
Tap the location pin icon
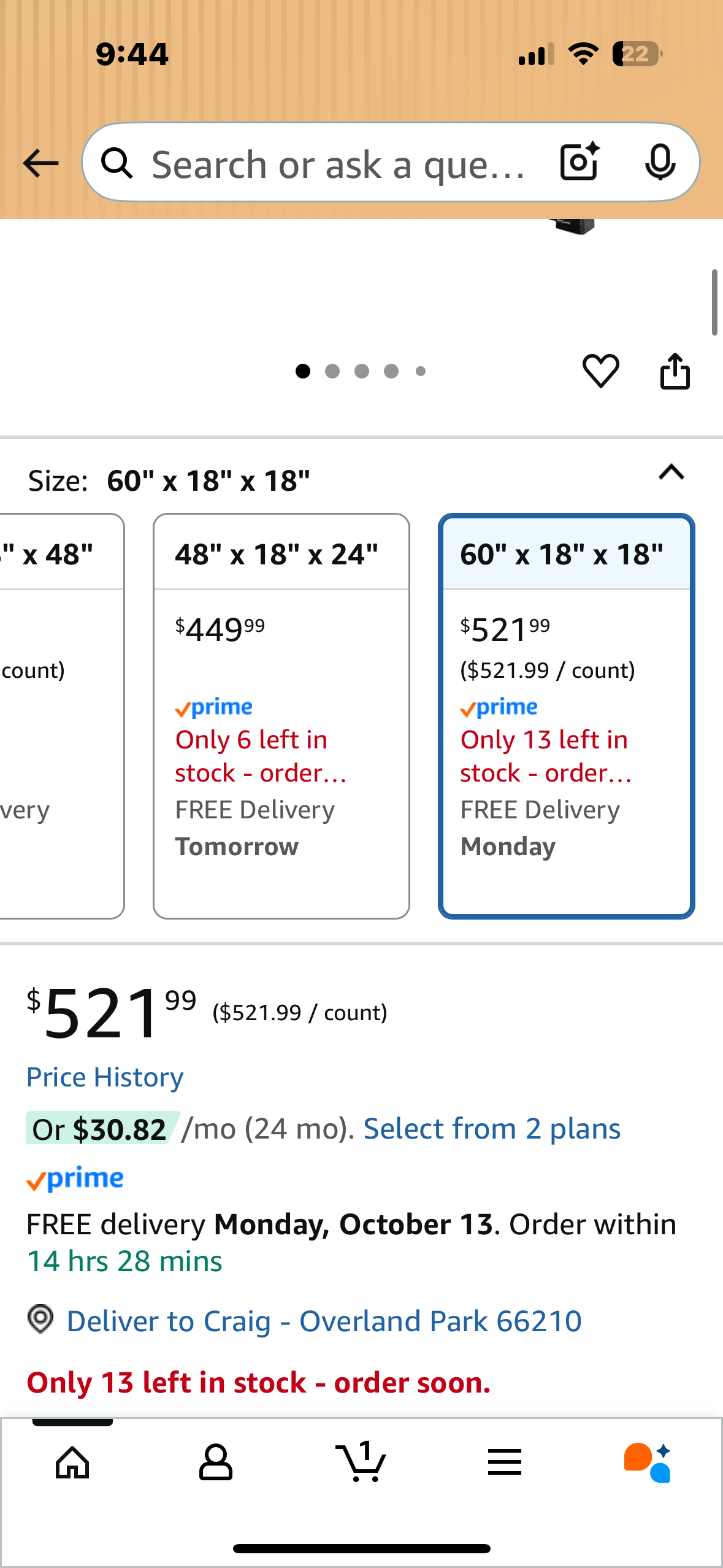tap(40, 1319)
